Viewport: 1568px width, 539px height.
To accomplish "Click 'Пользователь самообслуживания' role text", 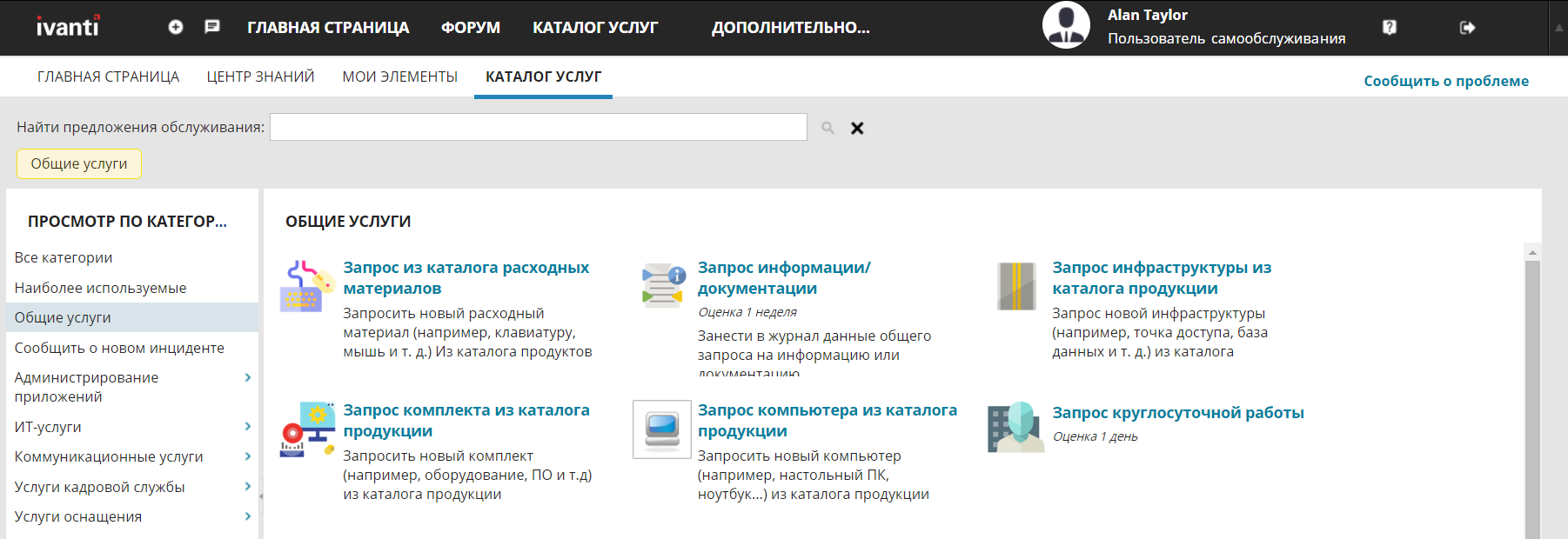I will 1226,38.
